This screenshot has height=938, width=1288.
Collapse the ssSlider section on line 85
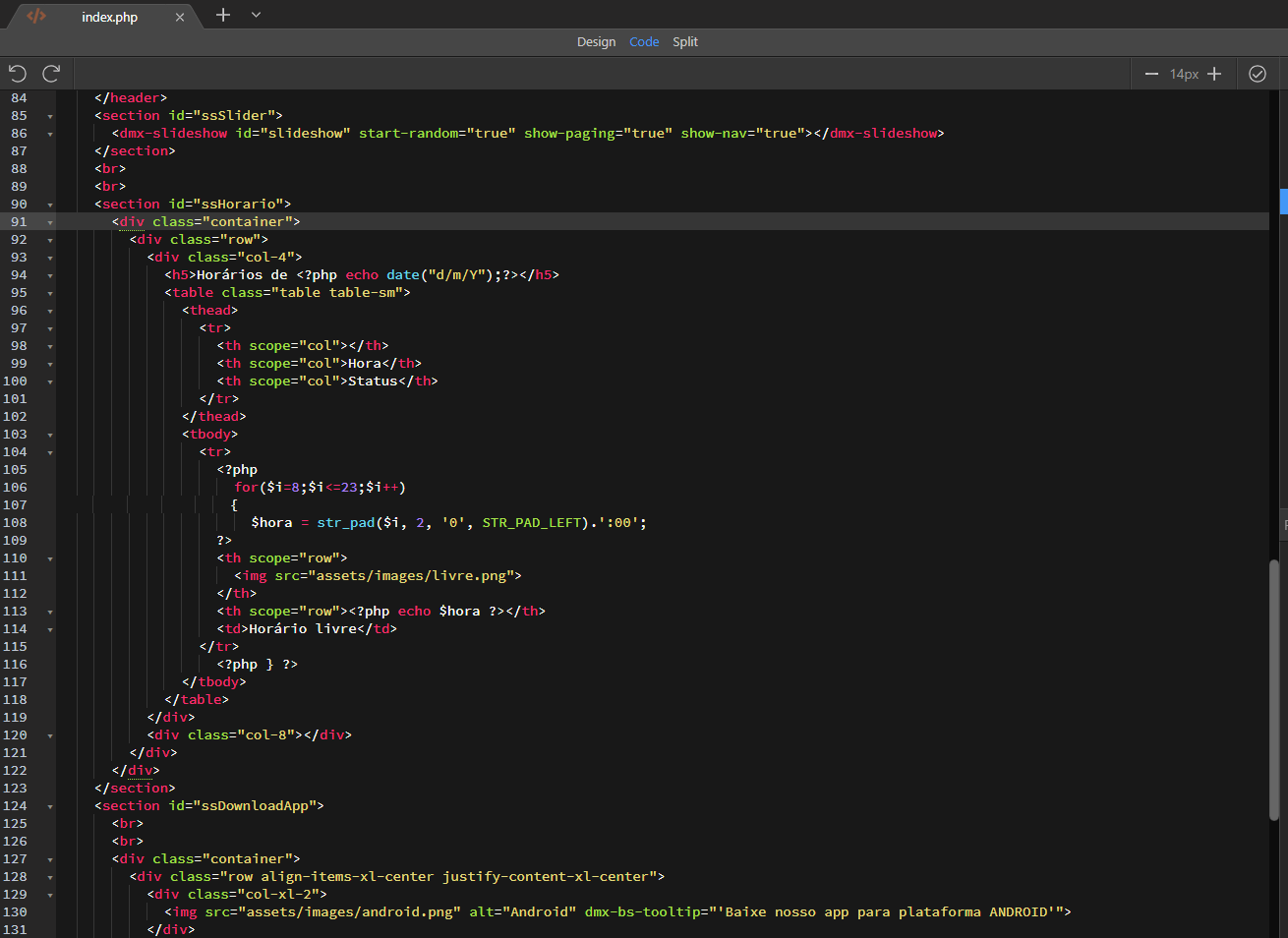click(x=50, y=116)
